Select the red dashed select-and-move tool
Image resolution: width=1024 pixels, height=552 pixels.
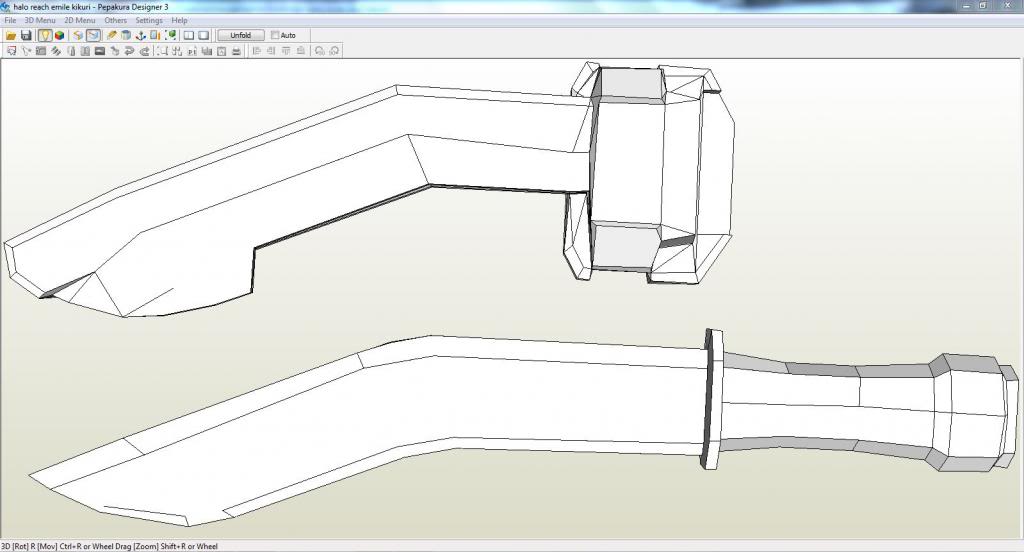point(11,51)
